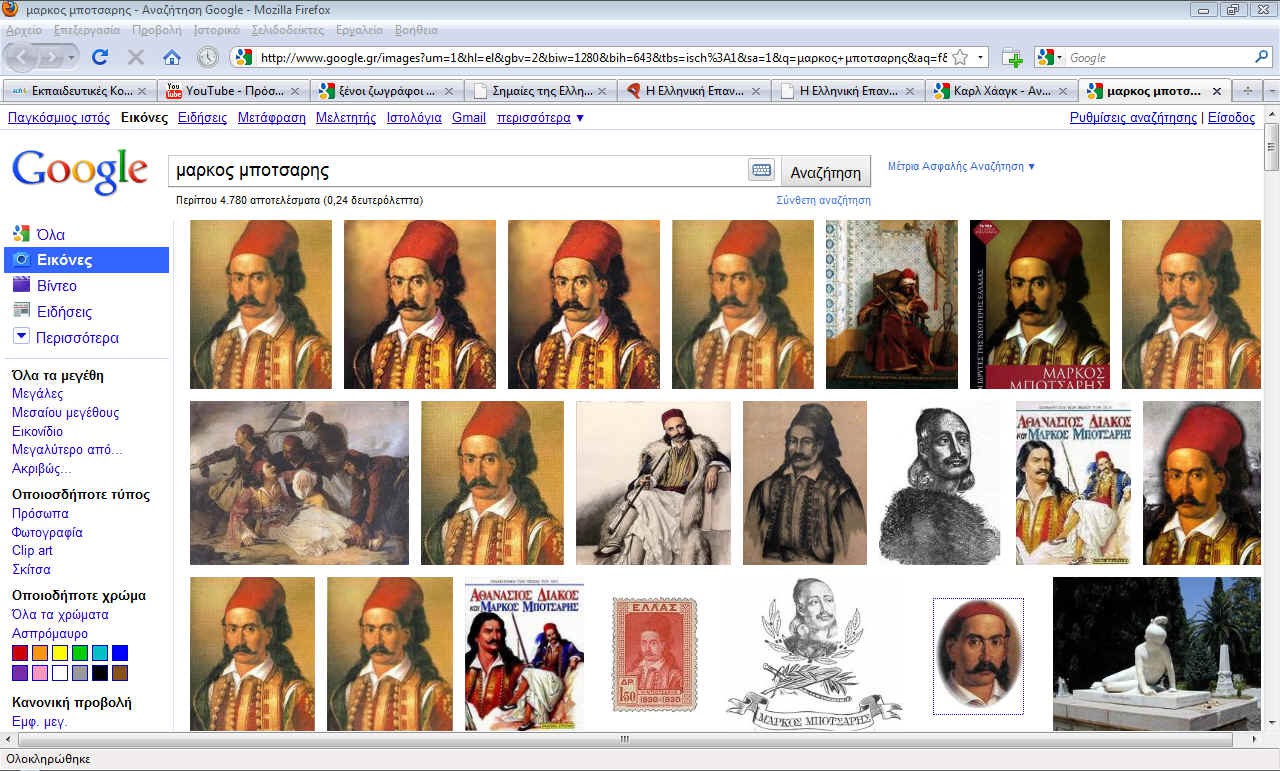Filter by Πρόσωπα image type
This screenshot has width=1280, height=771.
pyautogui.click(x=40, y=513)
